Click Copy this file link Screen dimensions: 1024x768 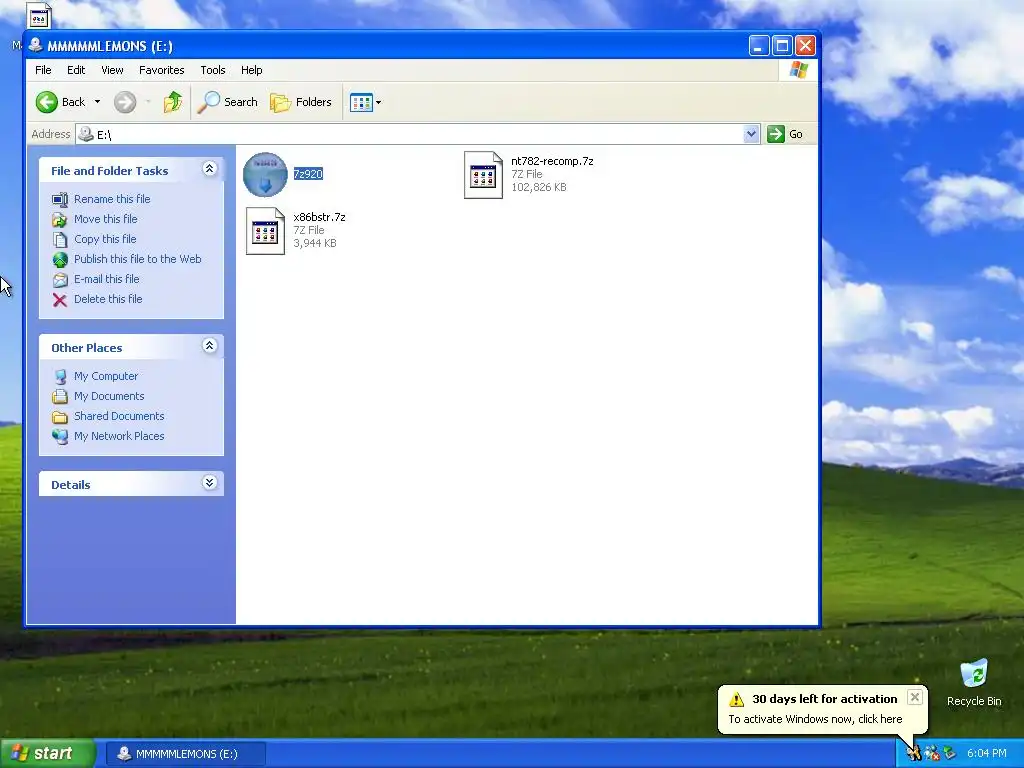tap(105, 239)
